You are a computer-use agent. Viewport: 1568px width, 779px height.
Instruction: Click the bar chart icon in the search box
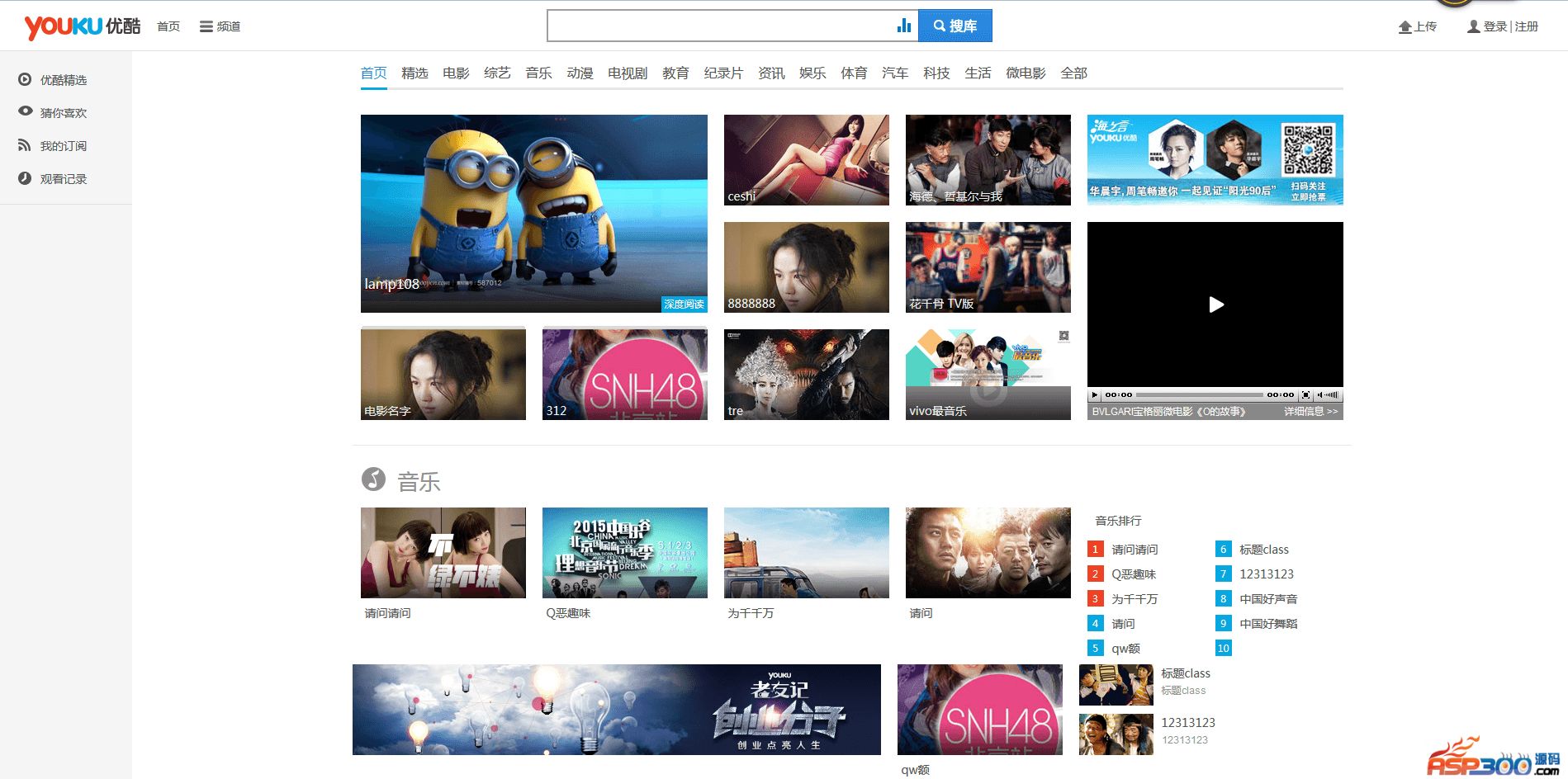(904, 26)
